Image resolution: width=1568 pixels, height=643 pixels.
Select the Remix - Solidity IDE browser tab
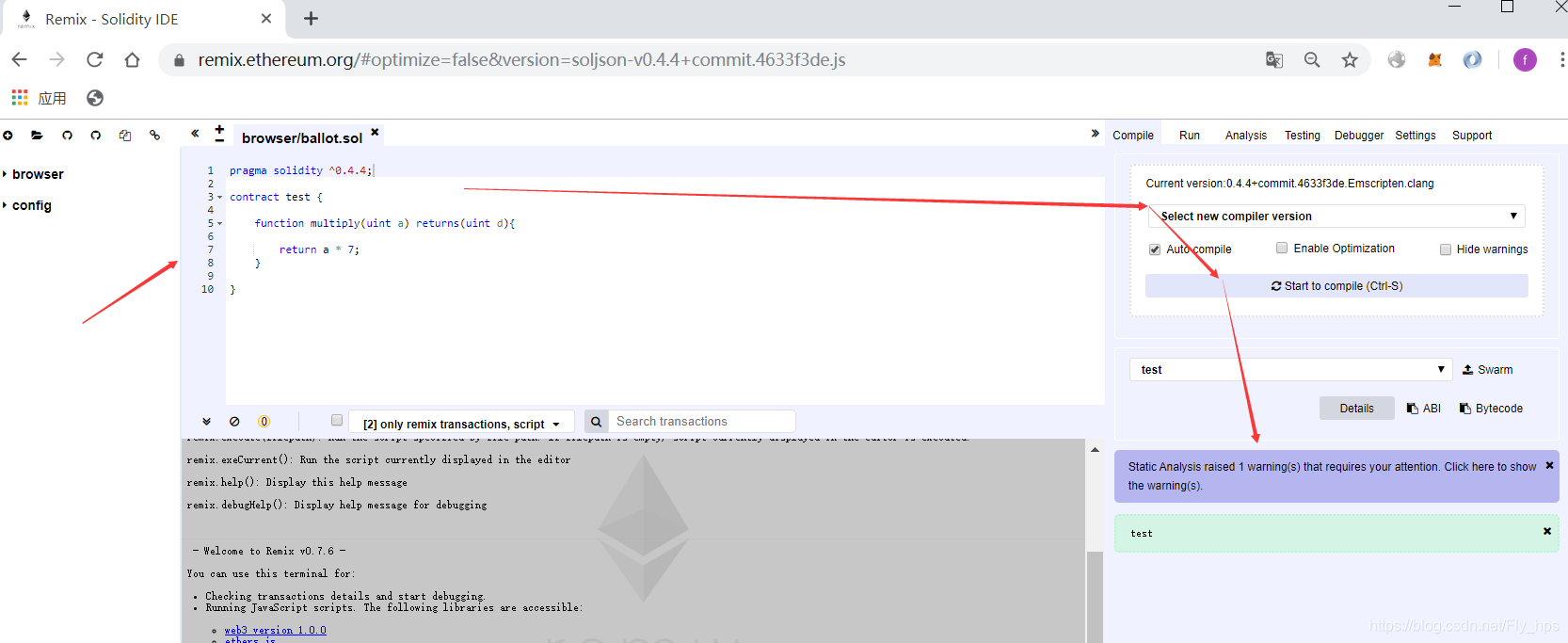point(146,19)
